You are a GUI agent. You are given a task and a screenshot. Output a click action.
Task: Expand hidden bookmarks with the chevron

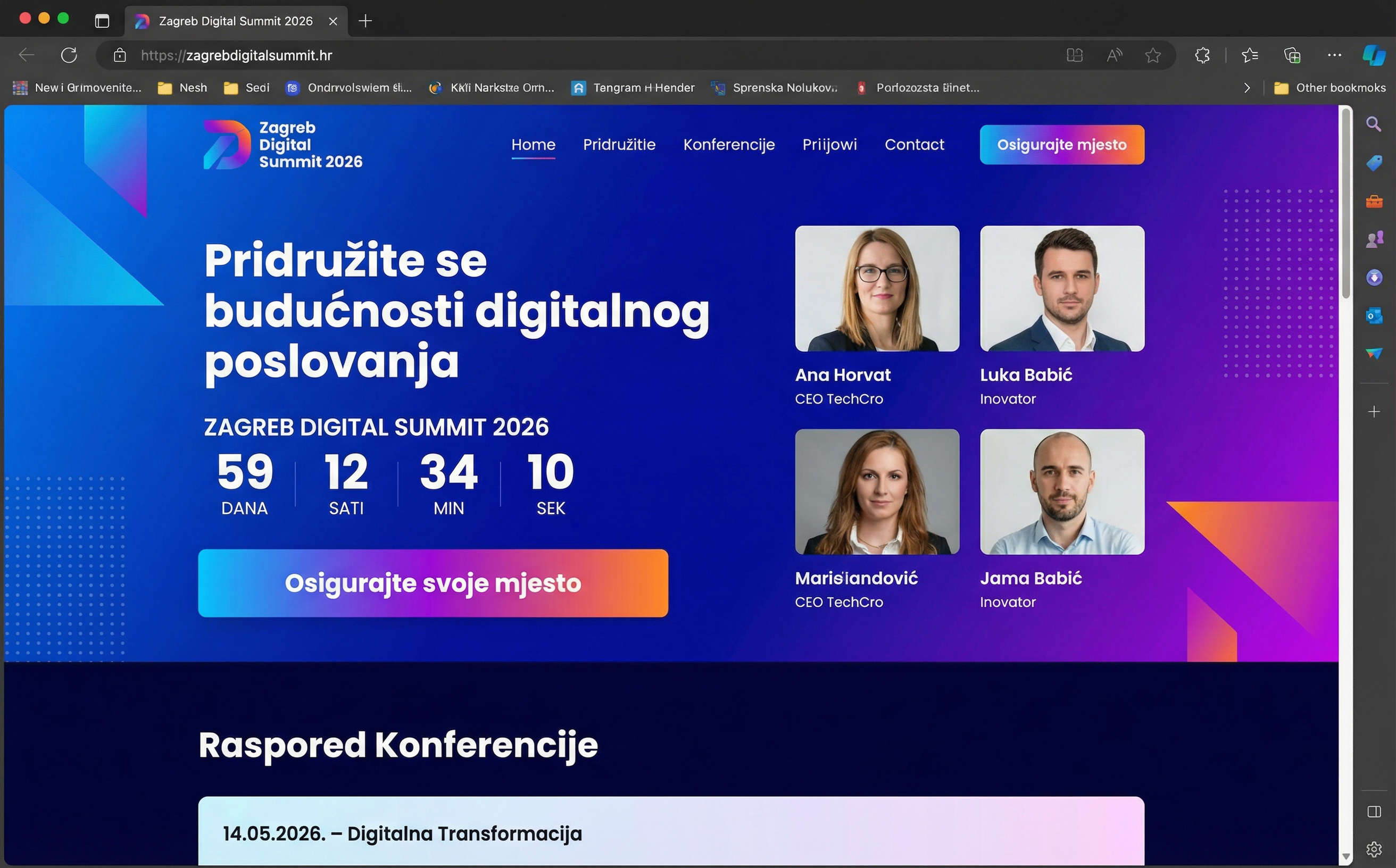click(x=1247, y=87)
